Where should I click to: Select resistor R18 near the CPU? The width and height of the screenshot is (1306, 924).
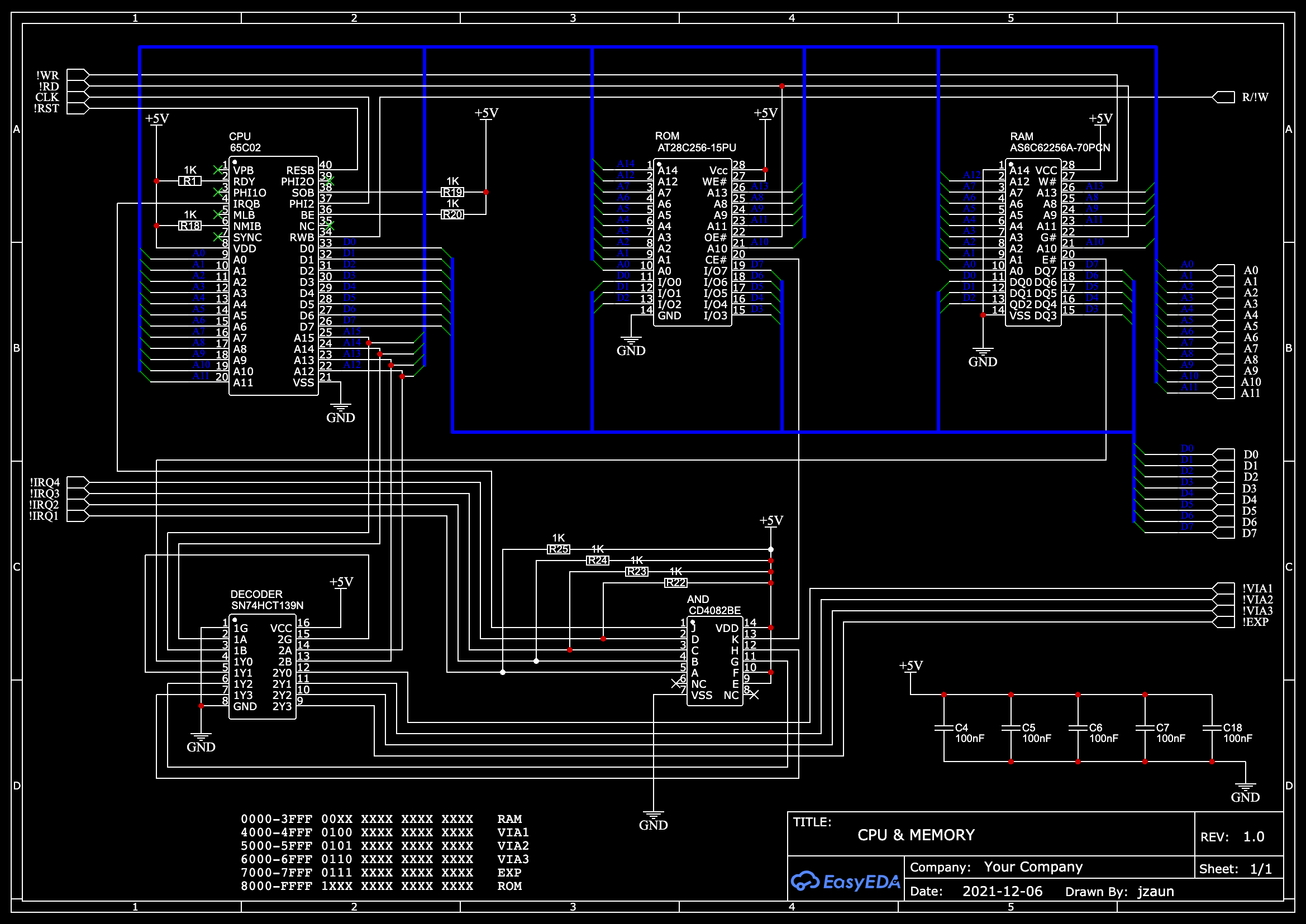[189, 226]
